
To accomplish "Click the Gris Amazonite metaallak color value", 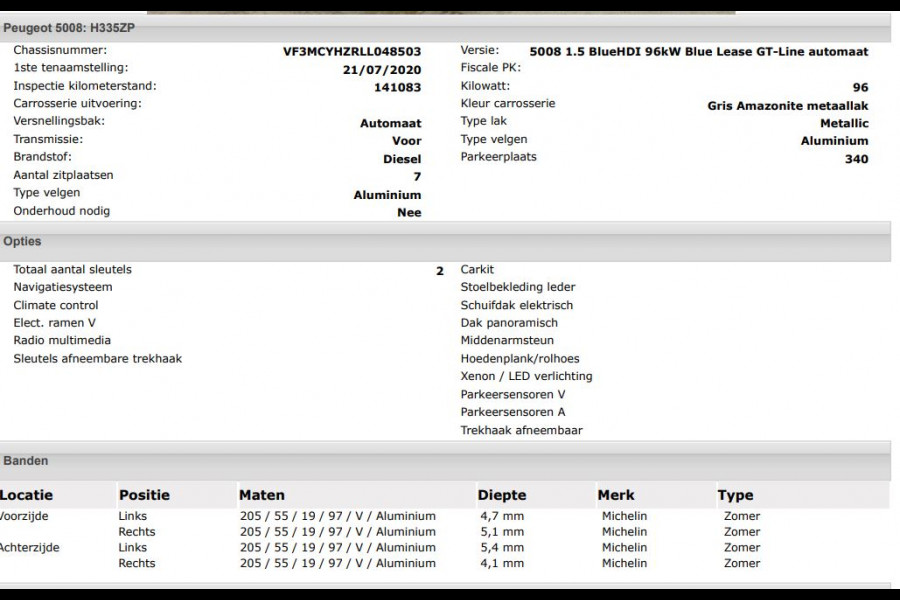I will click(x=787, y=106).
